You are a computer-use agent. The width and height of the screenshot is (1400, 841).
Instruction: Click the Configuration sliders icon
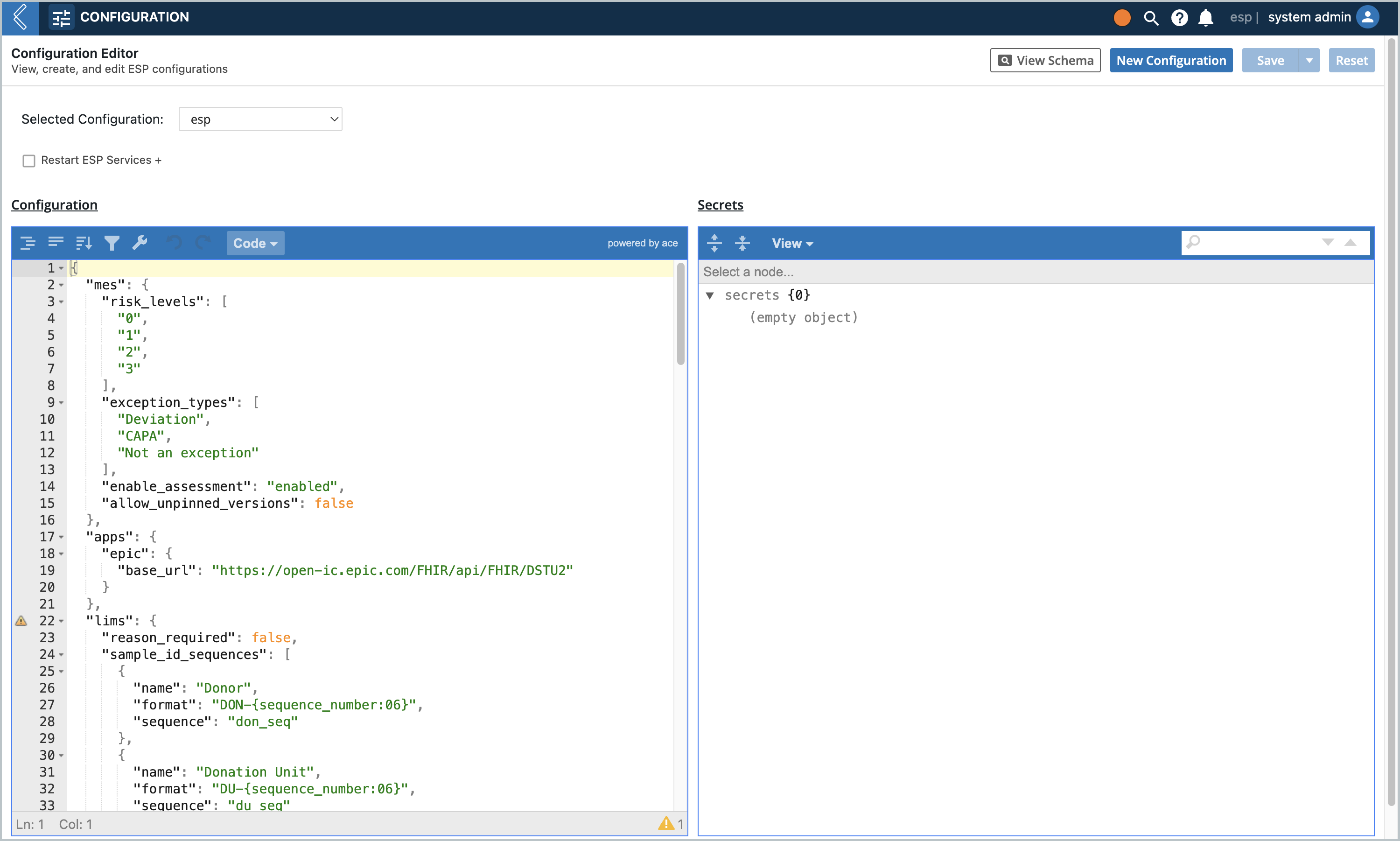[61, 18]
